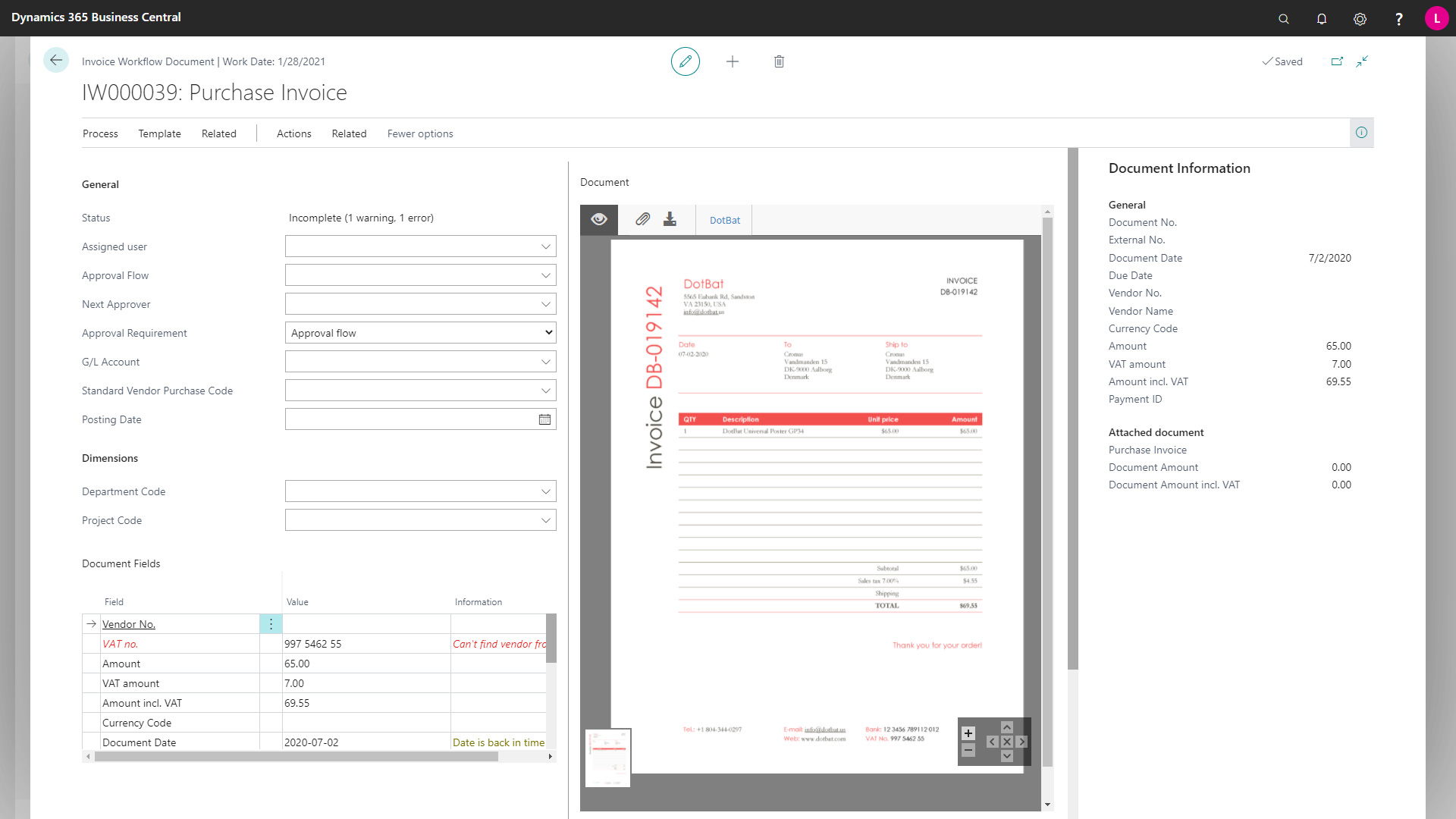
Task: Click the DotBat vendor tab in viewer
Action: tap(724, 220)
